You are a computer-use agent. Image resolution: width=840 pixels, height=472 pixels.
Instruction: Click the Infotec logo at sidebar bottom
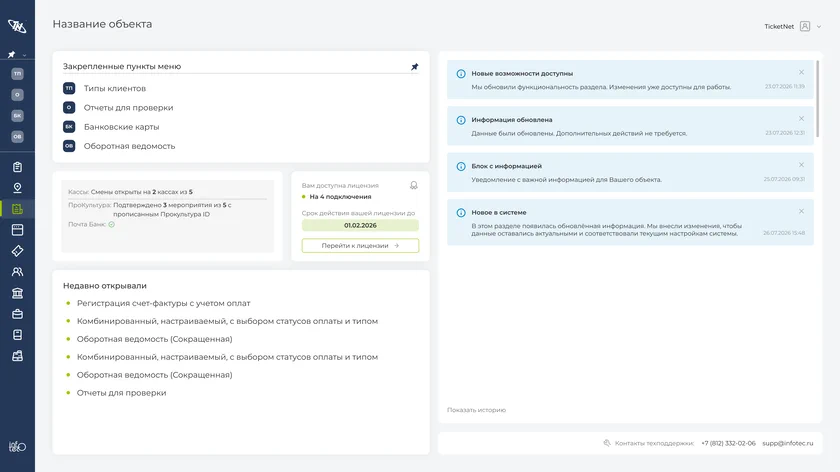point(17,446)
